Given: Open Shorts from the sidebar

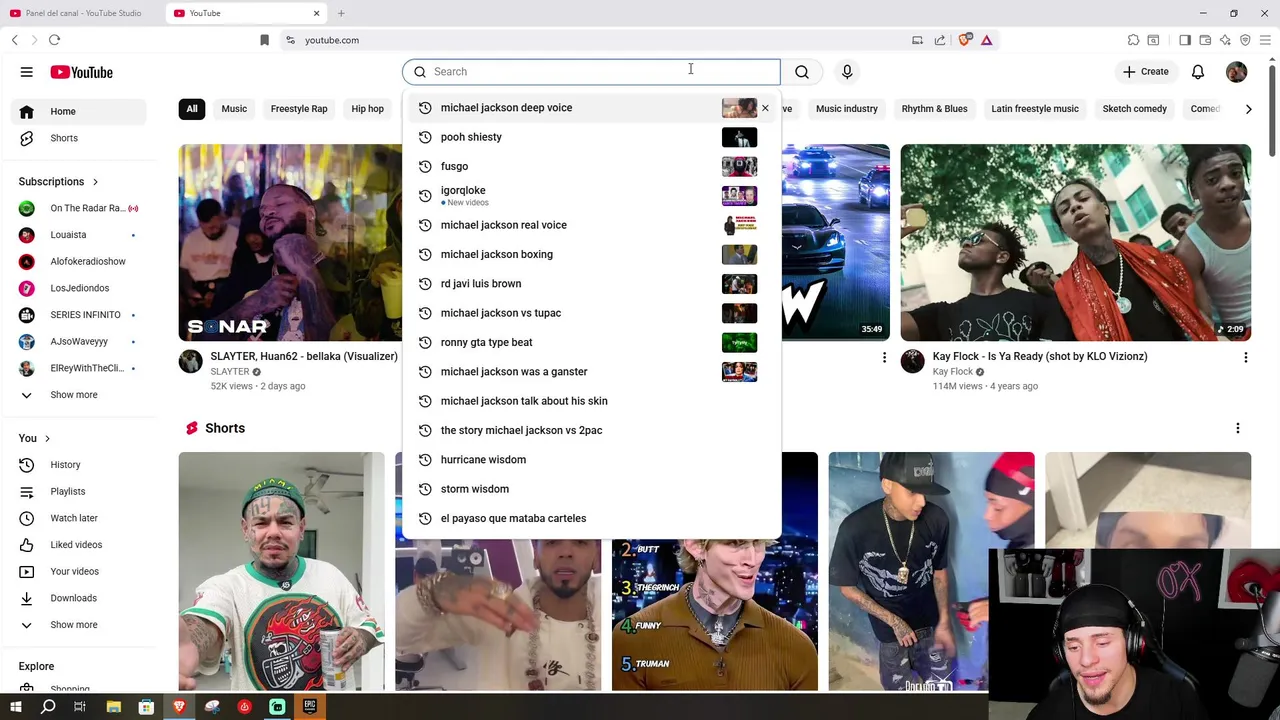Looking at the screenshot, I should (80, 138).
